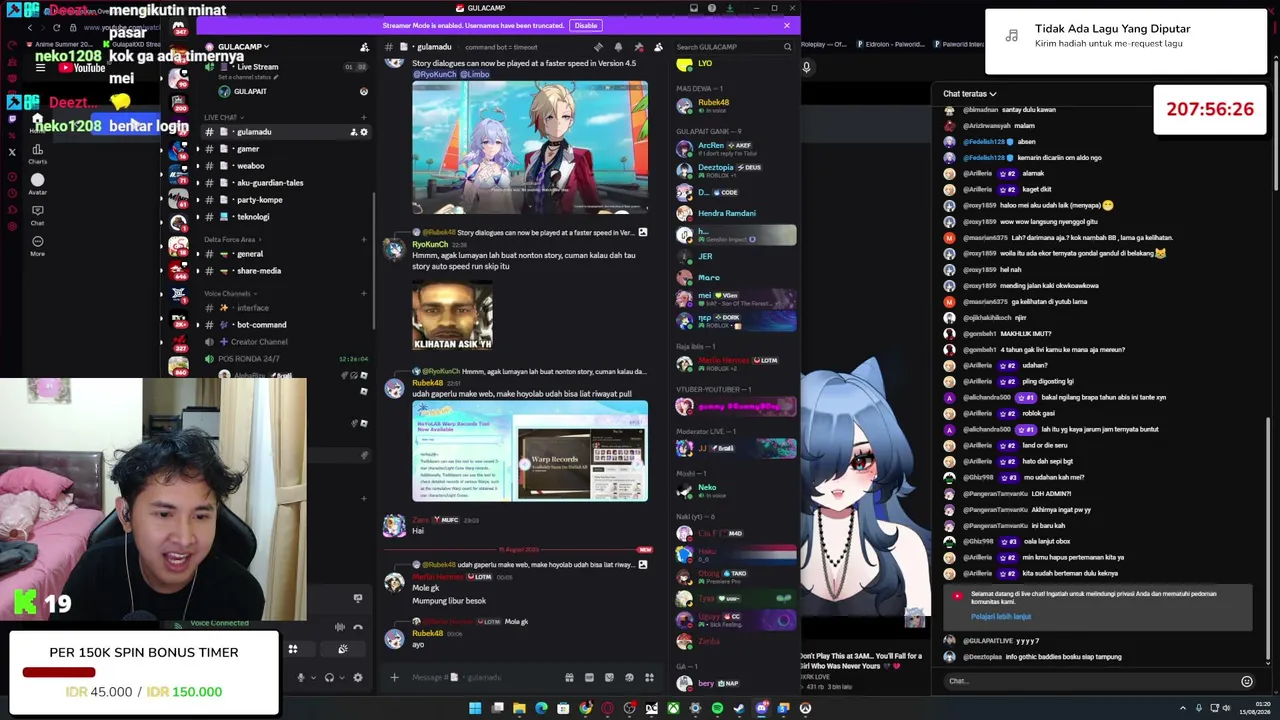The width and height of the screenshot is (1280, 720).
Task: Toggle Discord microphone mute
Action: 300,678
